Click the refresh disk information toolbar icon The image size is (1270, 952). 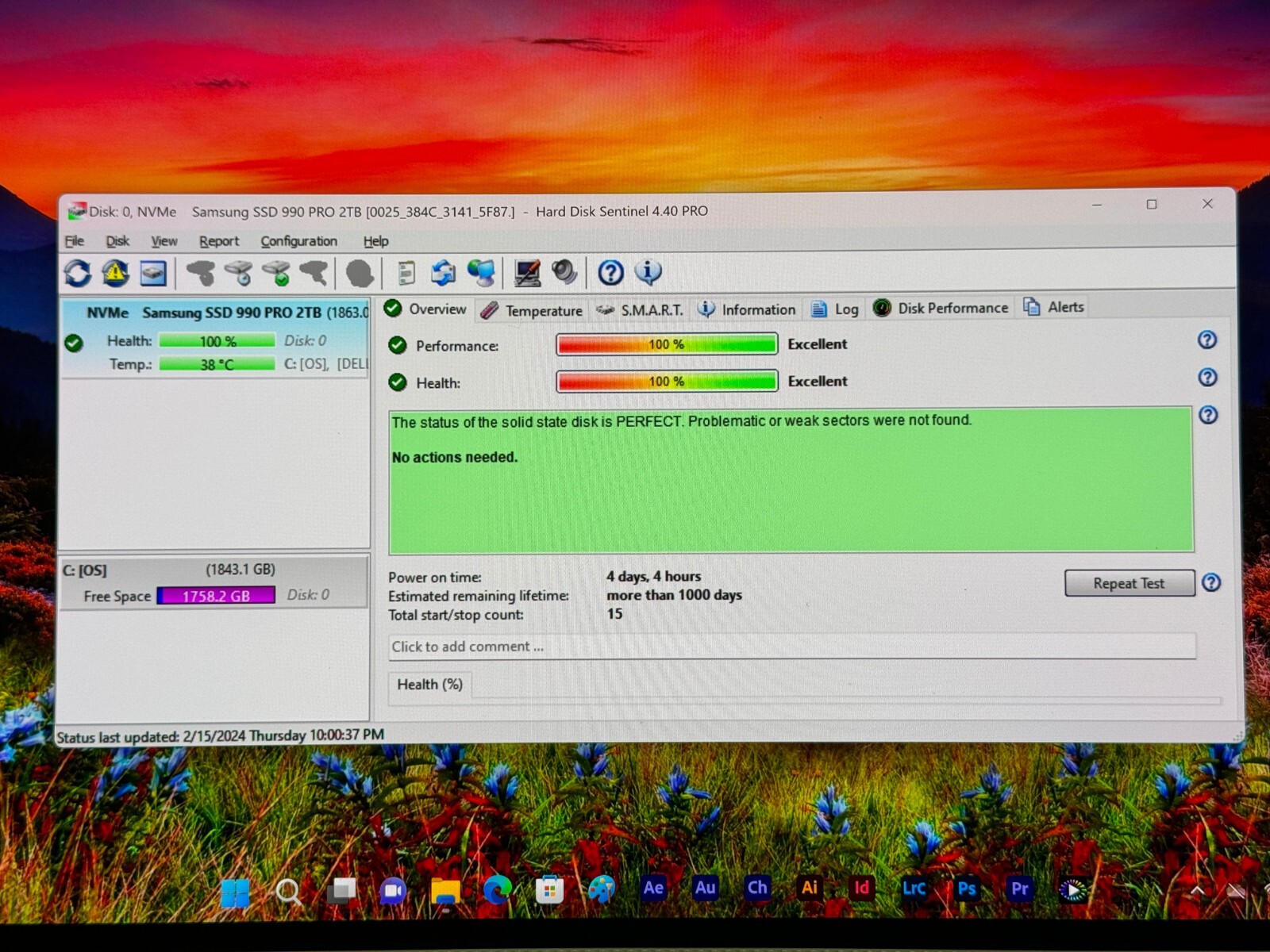pyautogui.click(x=77, y=274)
